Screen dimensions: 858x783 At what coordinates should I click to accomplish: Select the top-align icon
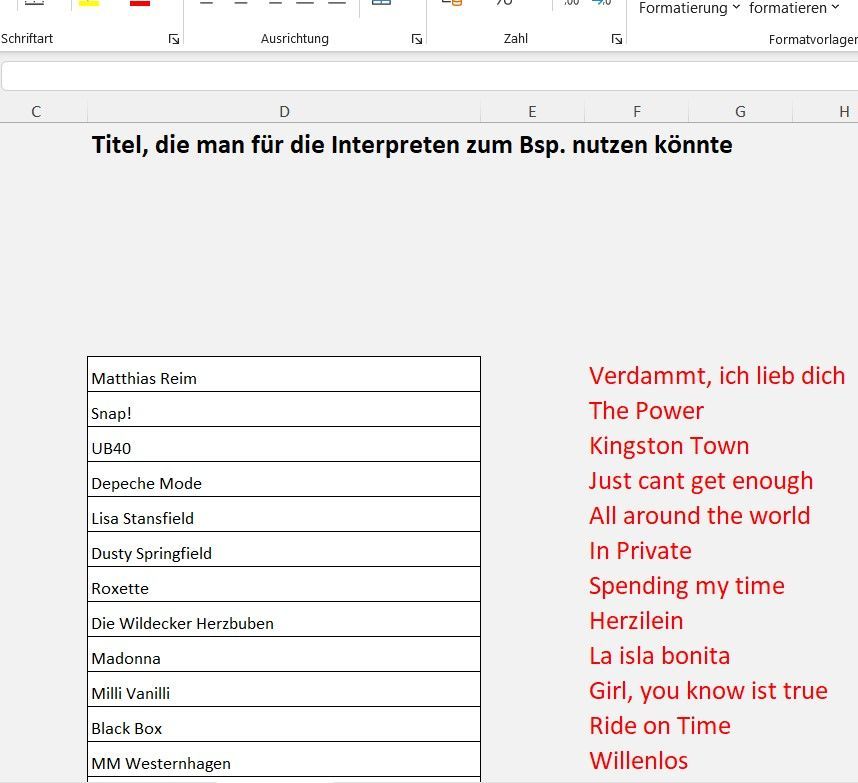pyautogui.click(x=204, y=1)
